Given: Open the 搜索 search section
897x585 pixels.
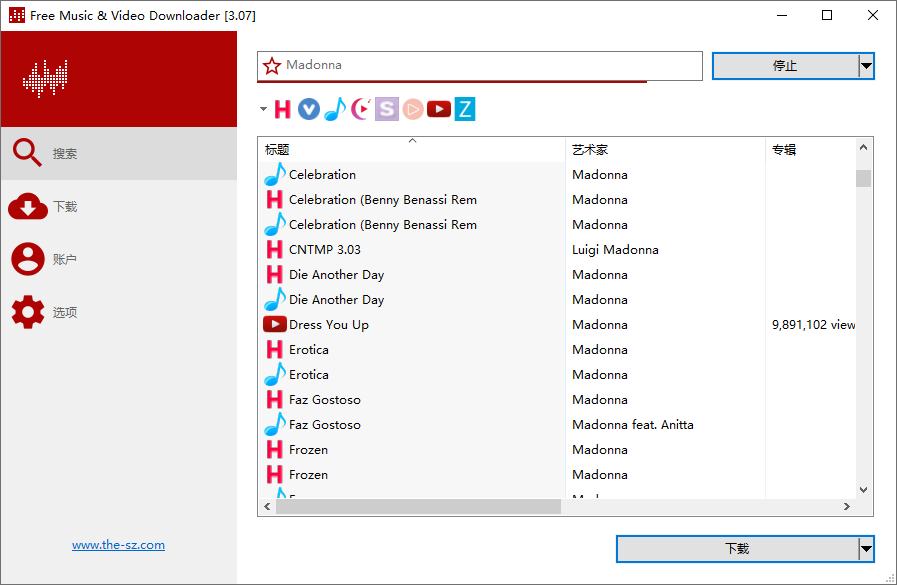Looking at the screenshot, I should pyautogui.click(x=119, y=153).
